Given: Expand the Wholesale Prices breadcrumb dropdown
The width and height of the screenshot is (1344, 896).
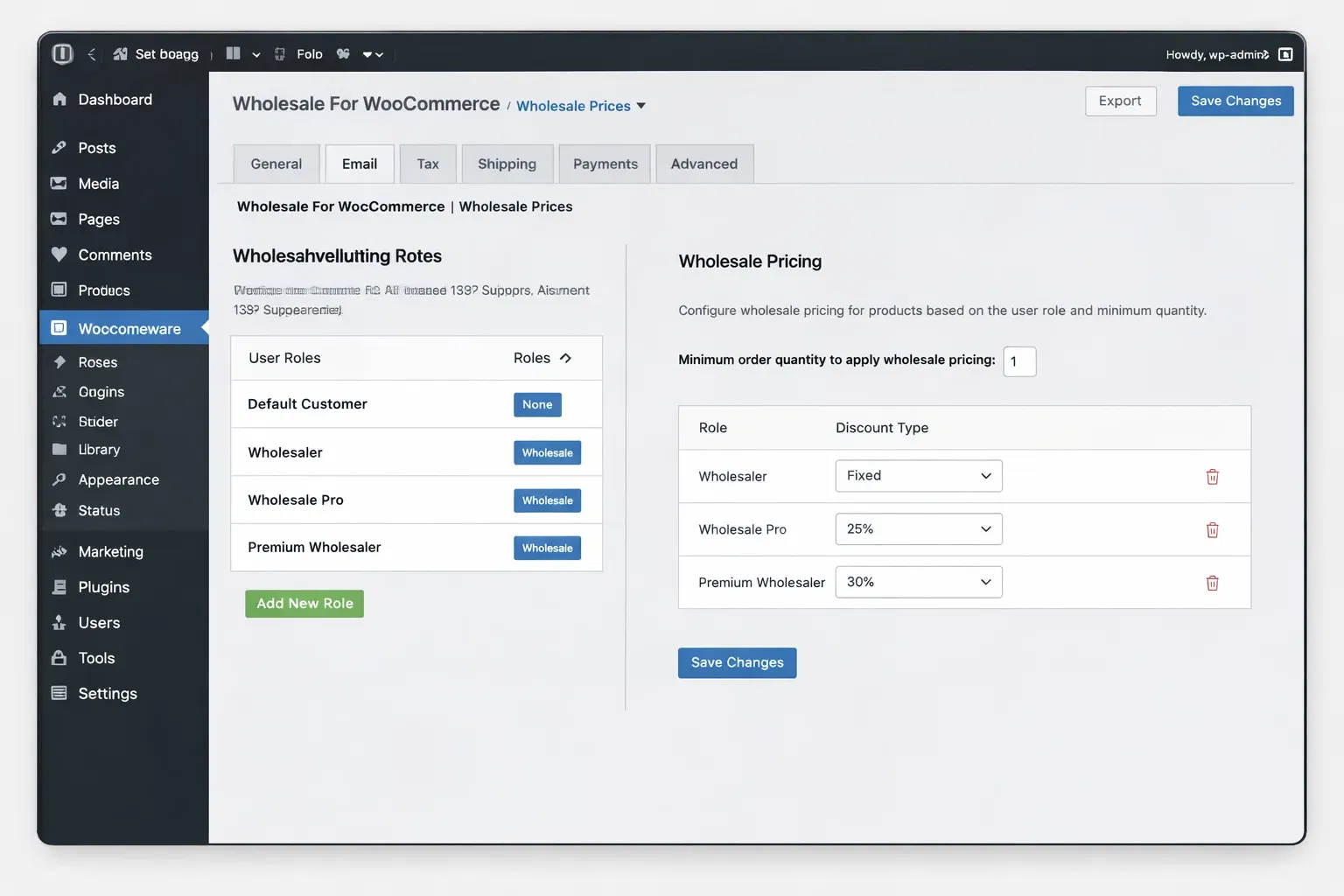Looking at the screenshot, I should tap(641, 106).
